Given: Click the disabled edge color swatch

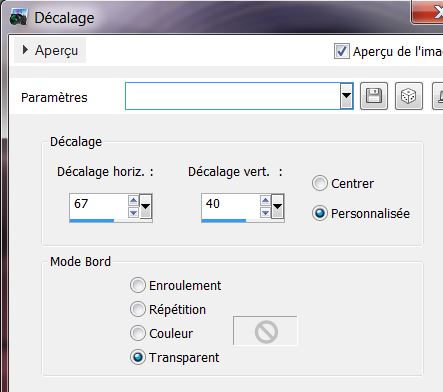Looking at the screenshot, I should pos(265,331).
